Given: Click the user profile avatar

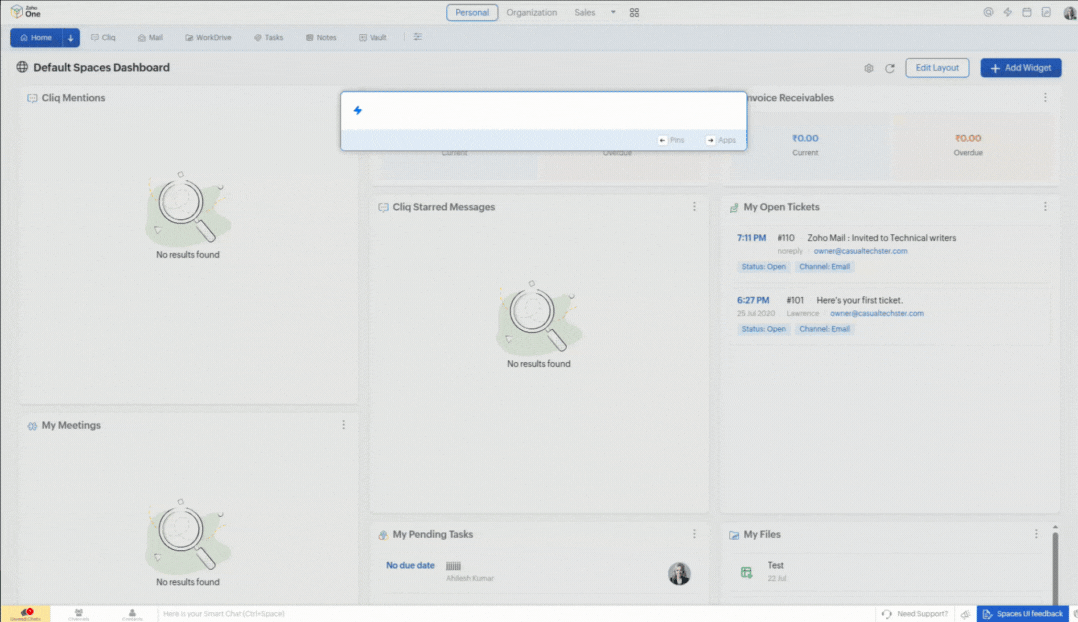Looking at the screenshot, I should click(1069, 13).
